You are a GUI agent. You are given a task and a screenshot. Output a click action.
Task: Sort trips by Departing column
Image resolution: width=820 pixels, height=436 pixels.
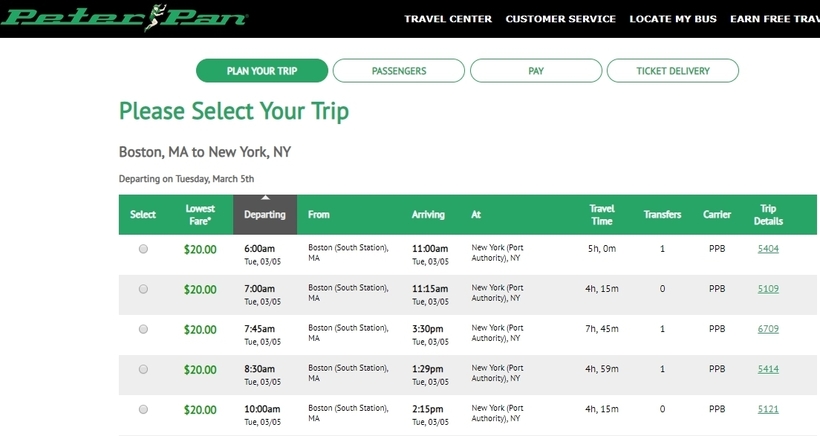tap(265, 214)
